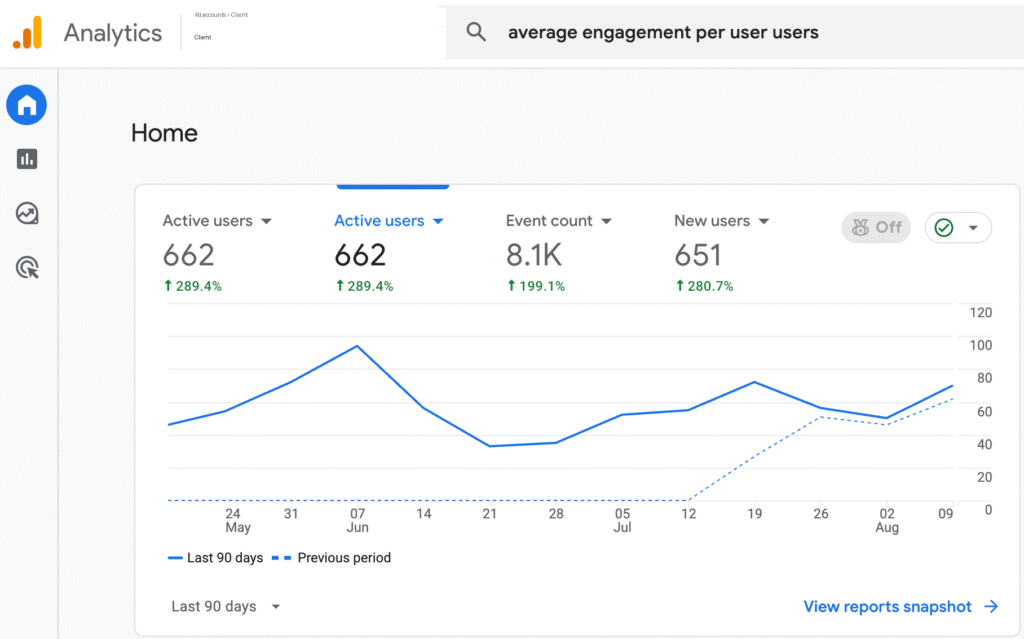The width and height of the screenshot is (1024, 639).
Task: Open the Last 90 days date range dropdown
Action: [x=225, y=606]
